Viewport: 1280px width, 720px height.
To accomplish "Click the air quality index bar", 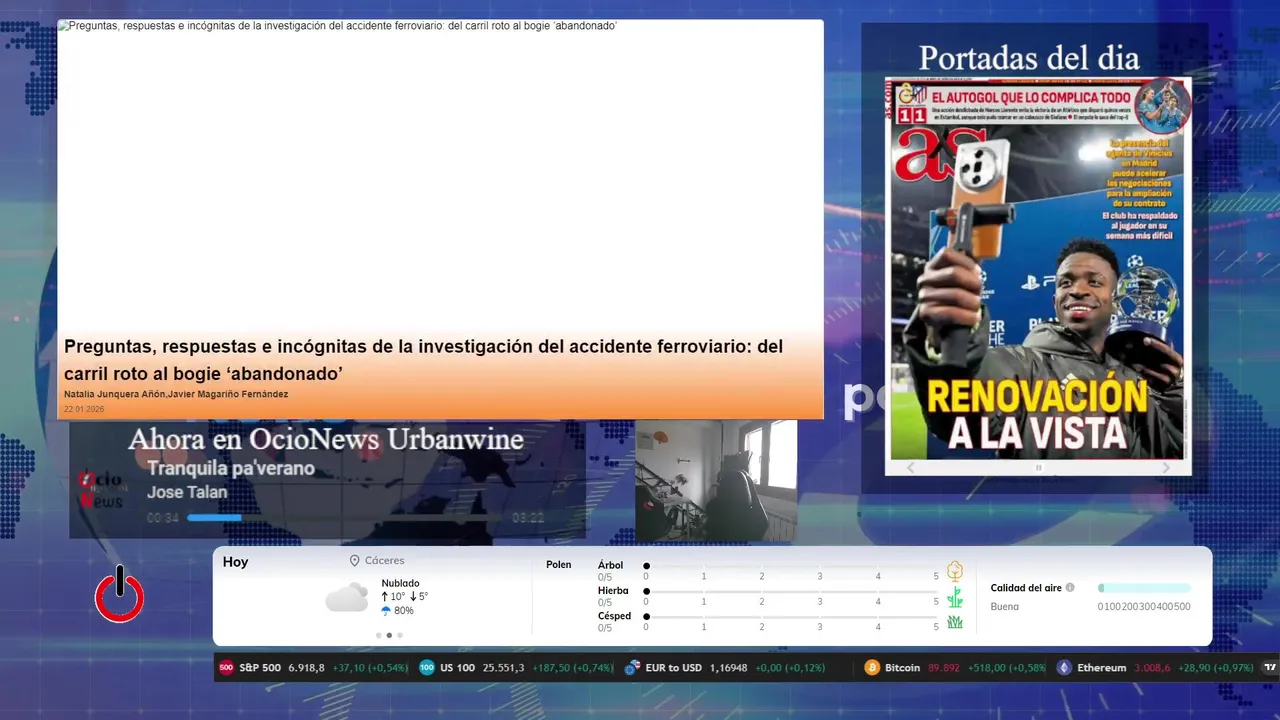I will click(x=1144, y=588).
